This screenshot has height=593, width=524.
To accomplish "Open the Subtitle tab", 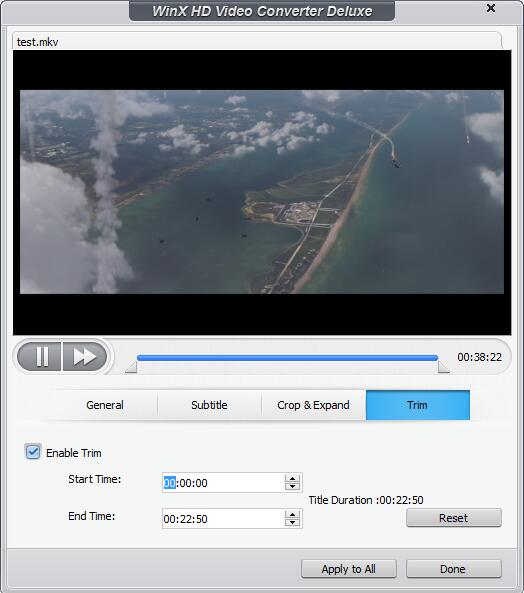I will [209, 405].
